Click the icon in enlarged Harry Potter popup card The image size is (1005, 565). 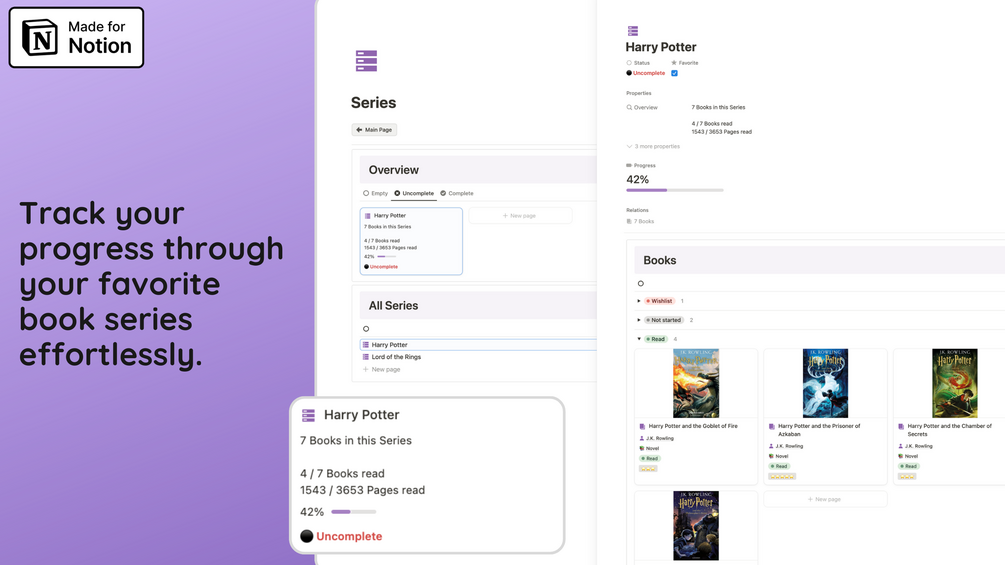tap(308, 415)
